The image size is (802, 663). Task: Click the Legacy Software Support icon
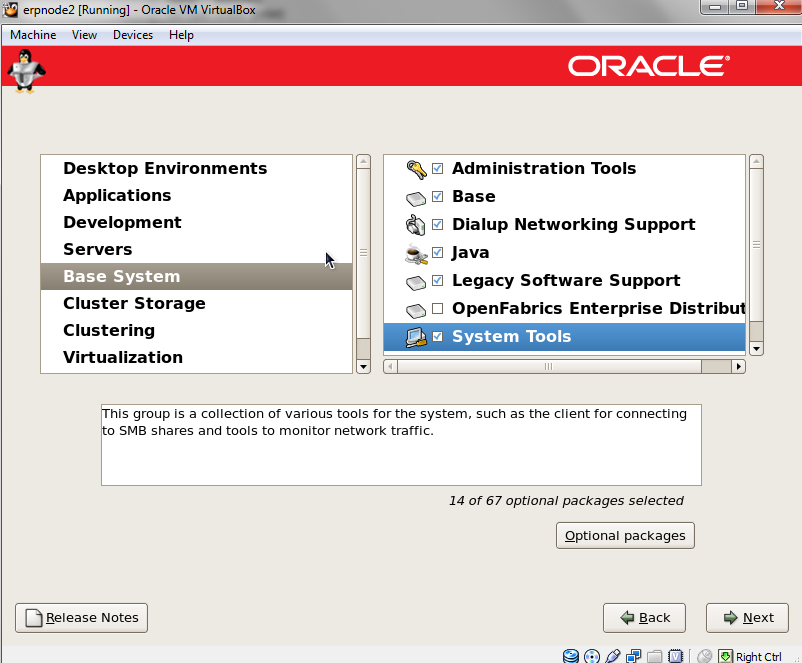click(x=416, y=282)
